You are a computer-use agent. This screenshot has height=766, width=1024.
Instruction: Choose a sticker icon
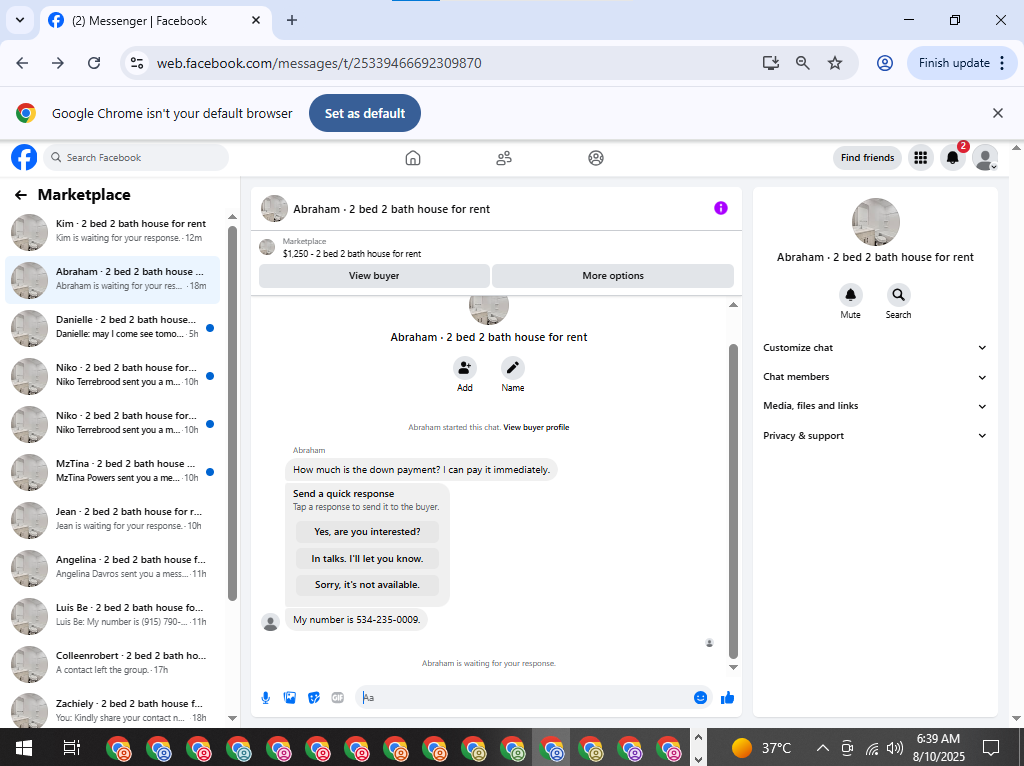click(x=314, y=698)
